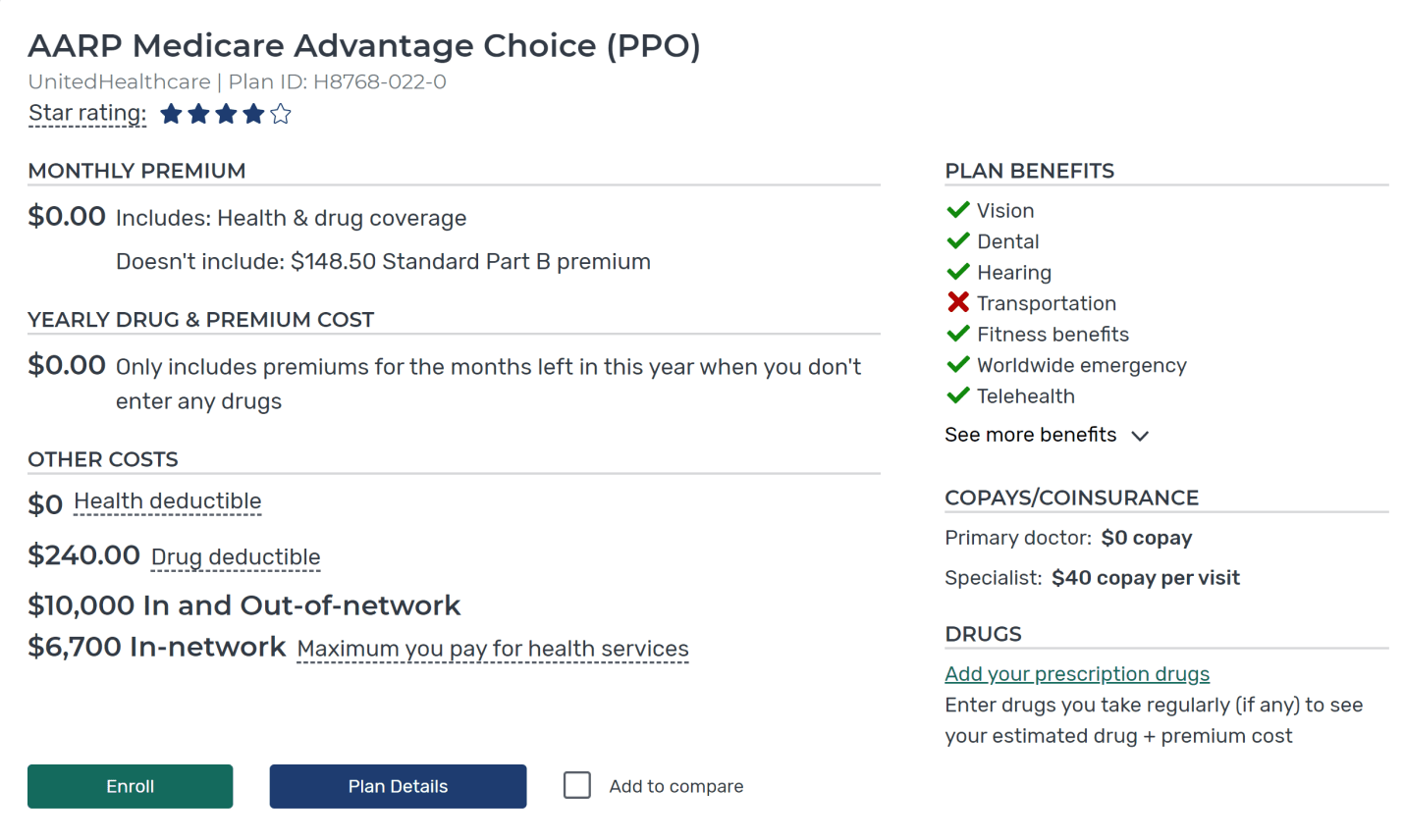This screenshot has width=1404, height=840.
Task: Check the Add to compare box
Action: tap(576, 785)
